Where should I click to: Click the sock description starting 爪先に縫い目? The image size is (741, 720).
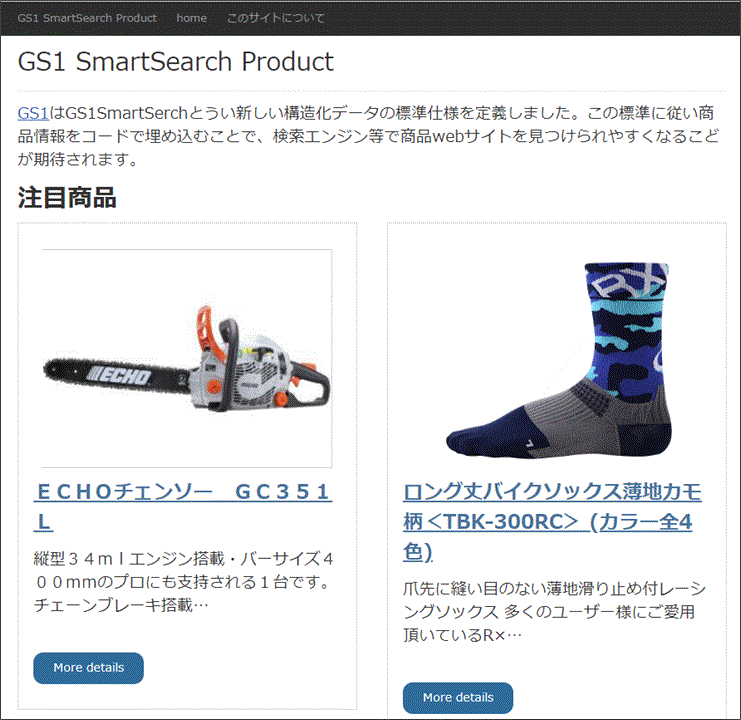(x=554, y=612)
